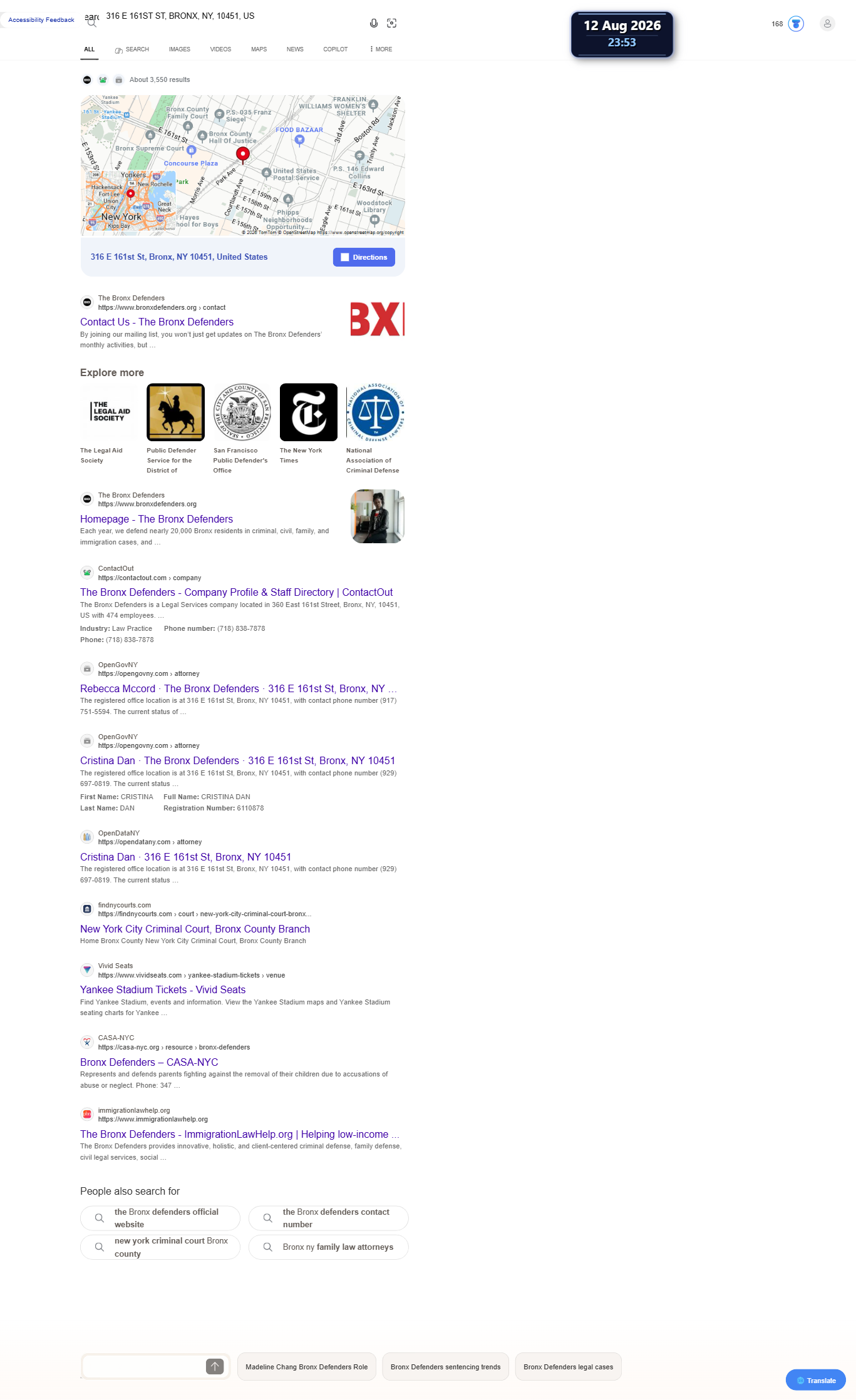
Task: Open the OpenDataNY Cristina Dan result
Action: pos(185,857)
